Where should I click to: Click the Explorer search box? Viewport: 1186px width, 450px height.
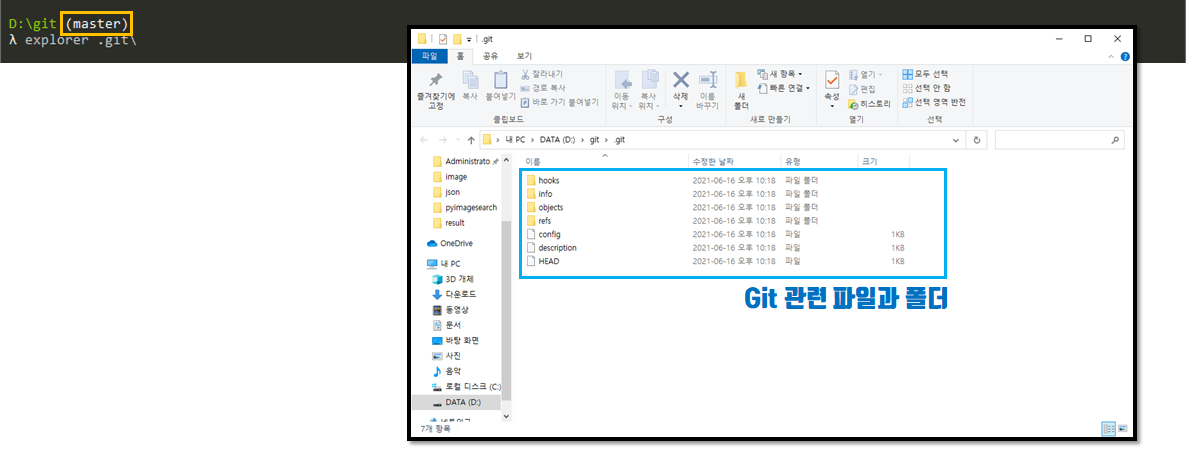(1059, 140)
